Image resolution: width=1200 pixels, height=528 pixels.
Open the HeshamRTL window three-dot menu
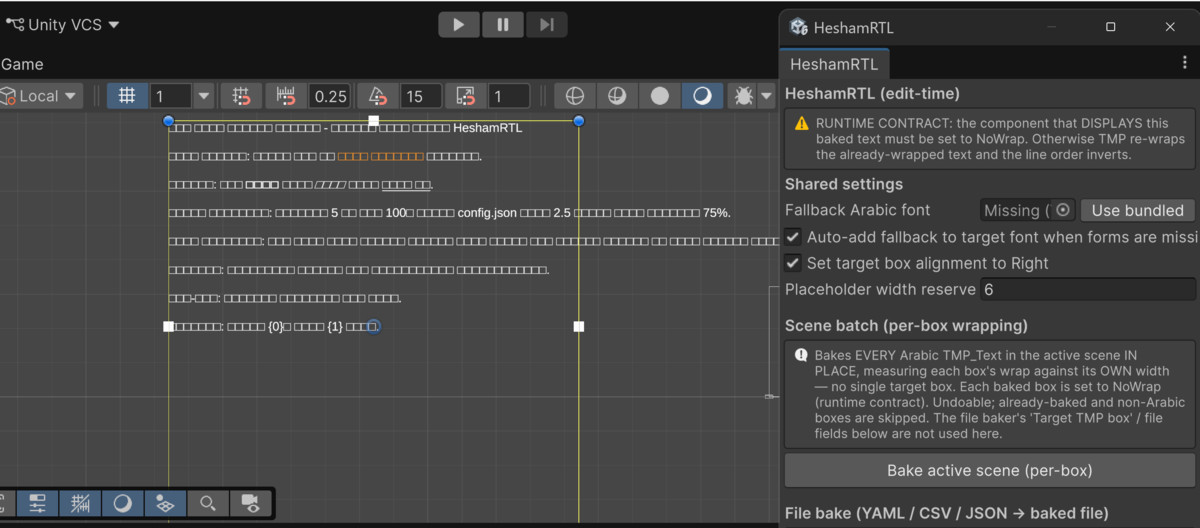click(x=1185, y=62)
